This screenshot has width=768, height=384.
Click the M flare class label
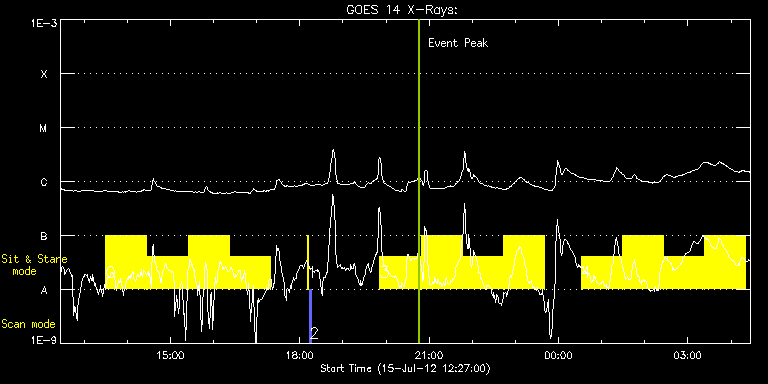point(44,128)
